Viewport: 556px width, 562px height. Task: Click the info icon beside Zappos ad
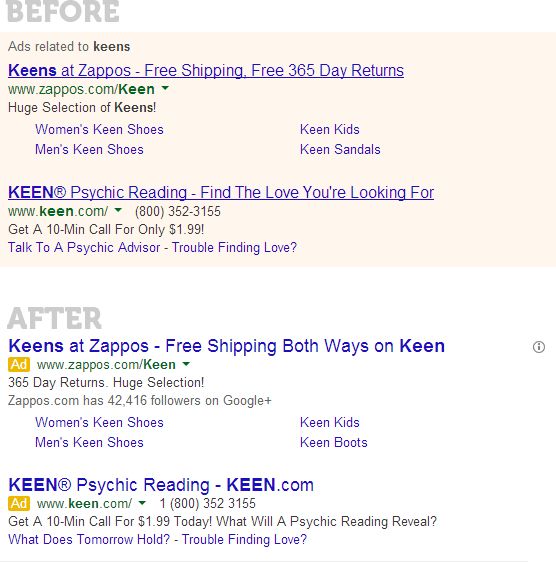(539, 347)
